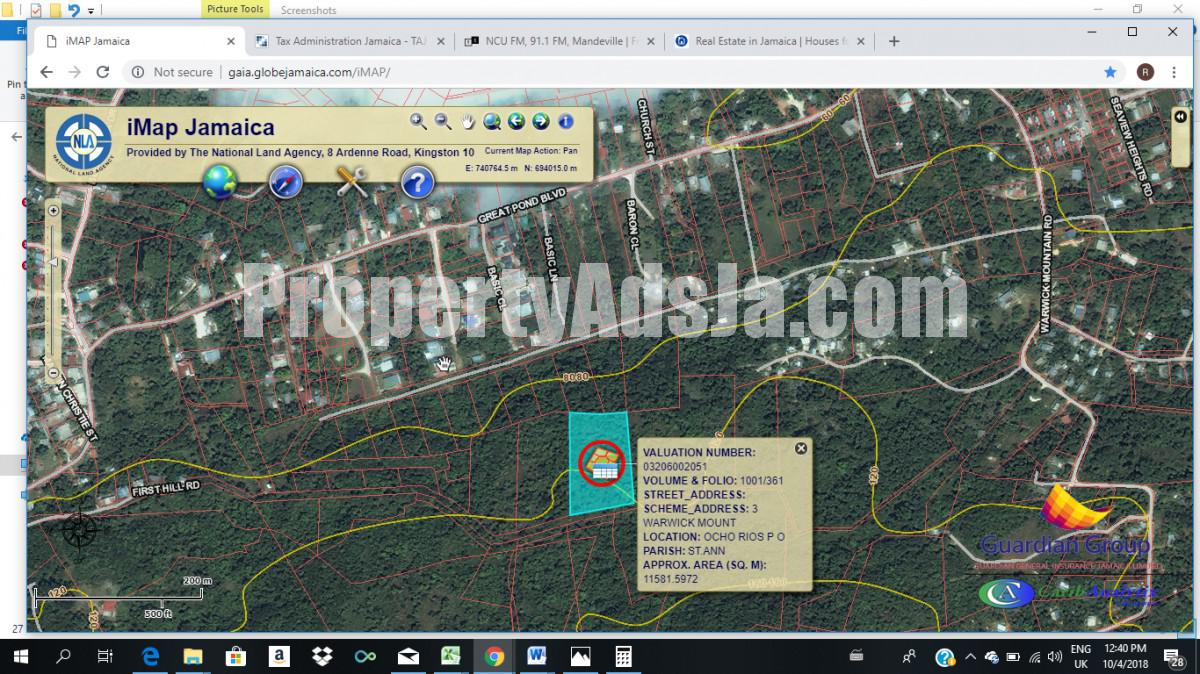Go to previous map extent via globe back-arrow

[x=516, y=121]
